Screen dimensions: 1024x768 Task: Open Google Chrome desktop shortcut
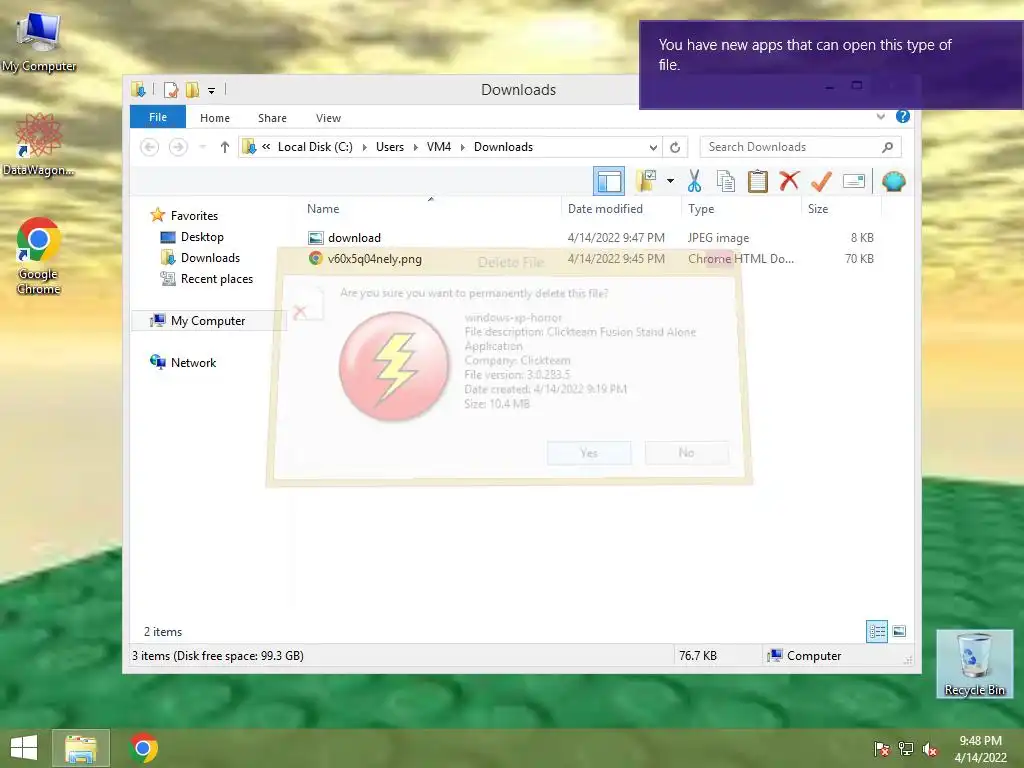click(x=39, y=256)
